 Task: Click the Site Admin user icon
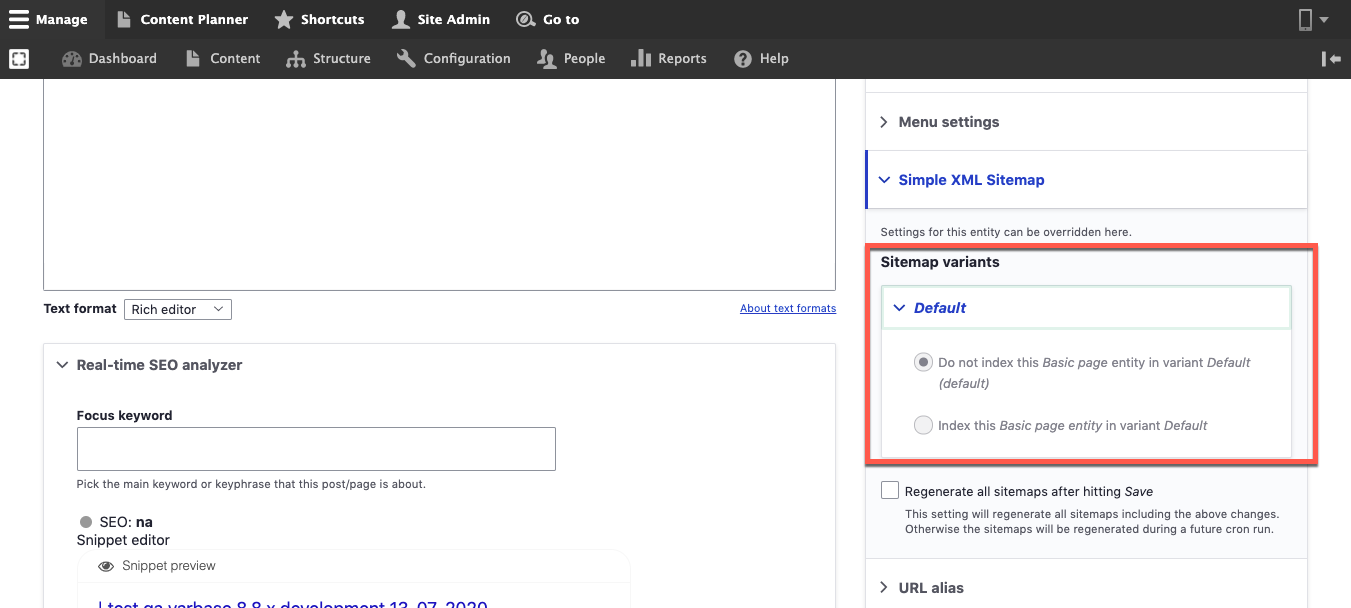(x=401, y=19)
